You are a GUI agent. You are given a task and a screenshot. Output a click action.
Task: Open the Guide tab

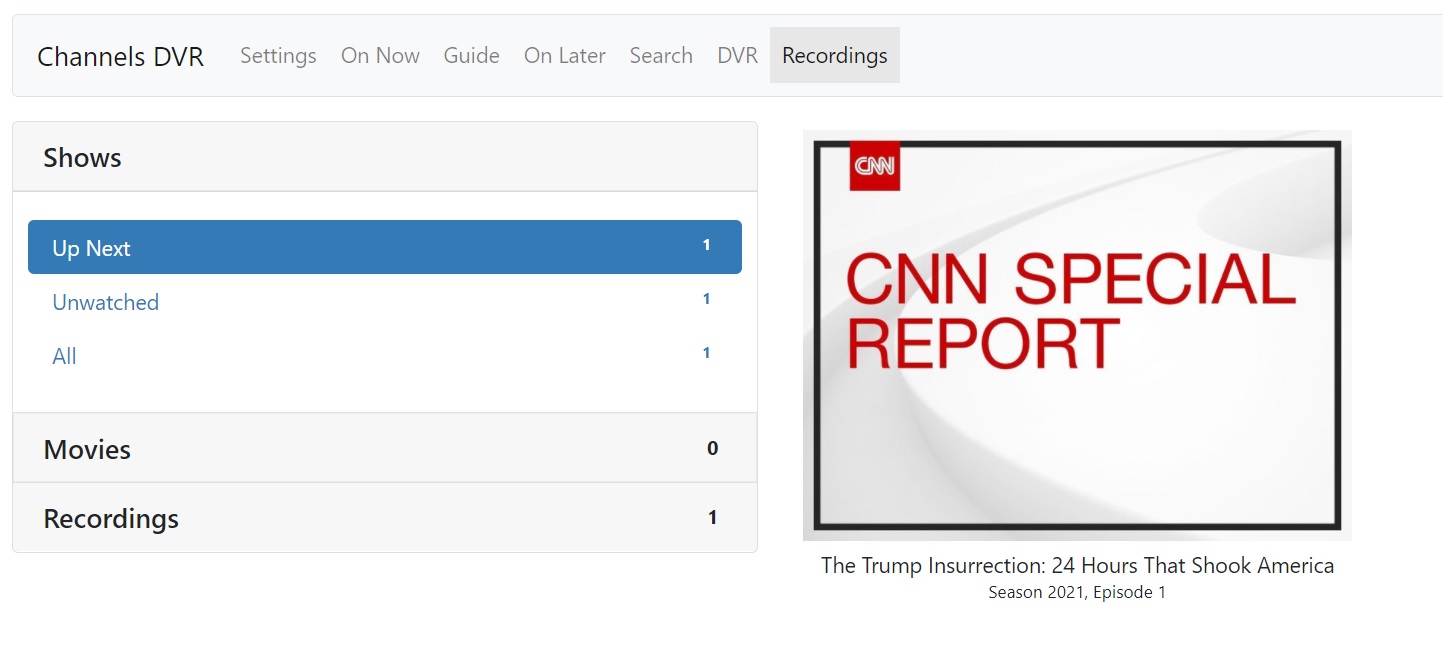[x=471, y=56]
